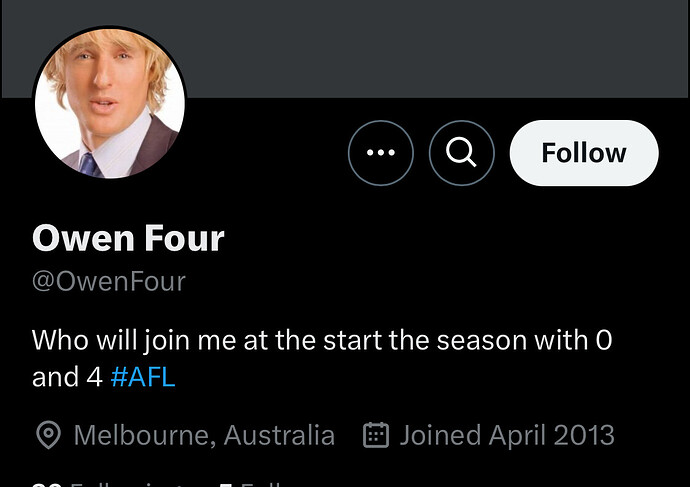Screen dimensions: 690x487
Task: View the circular profile picture
Action: tap(110, 103)
